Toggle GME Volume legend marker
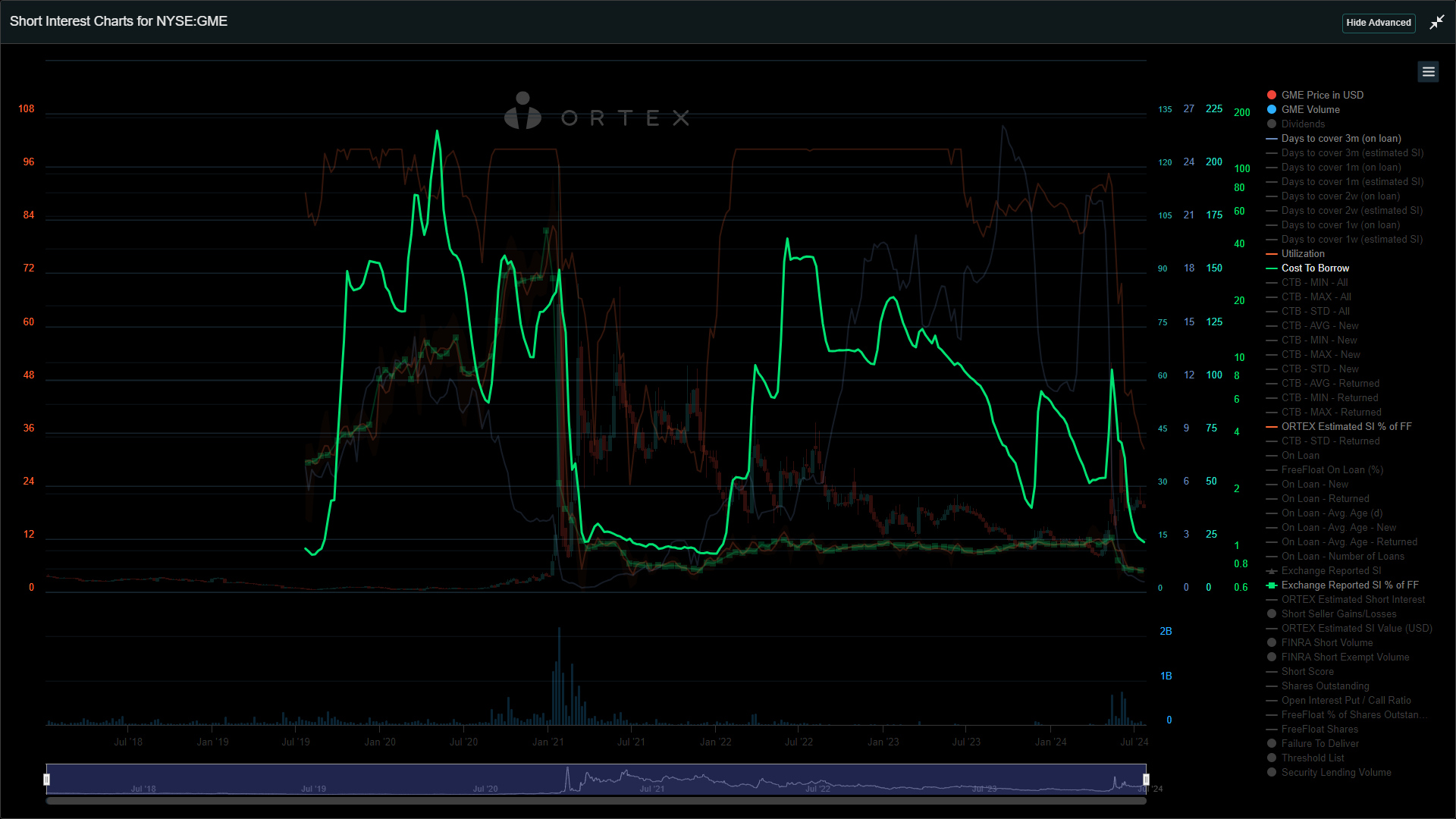Image resolution: width=1456 pixels, height=819 pixels. coord(1272,109)
